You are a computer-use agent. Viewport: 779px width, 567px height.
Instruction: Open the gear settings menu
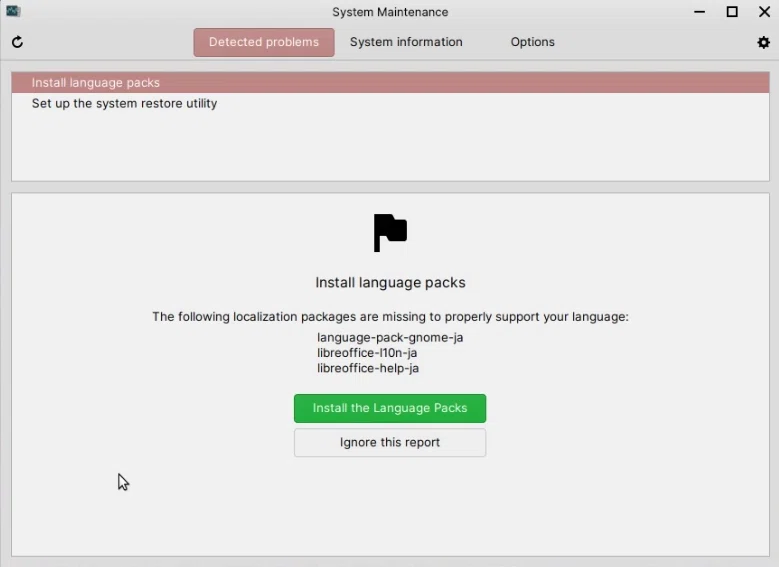click(x=763, y=42)
